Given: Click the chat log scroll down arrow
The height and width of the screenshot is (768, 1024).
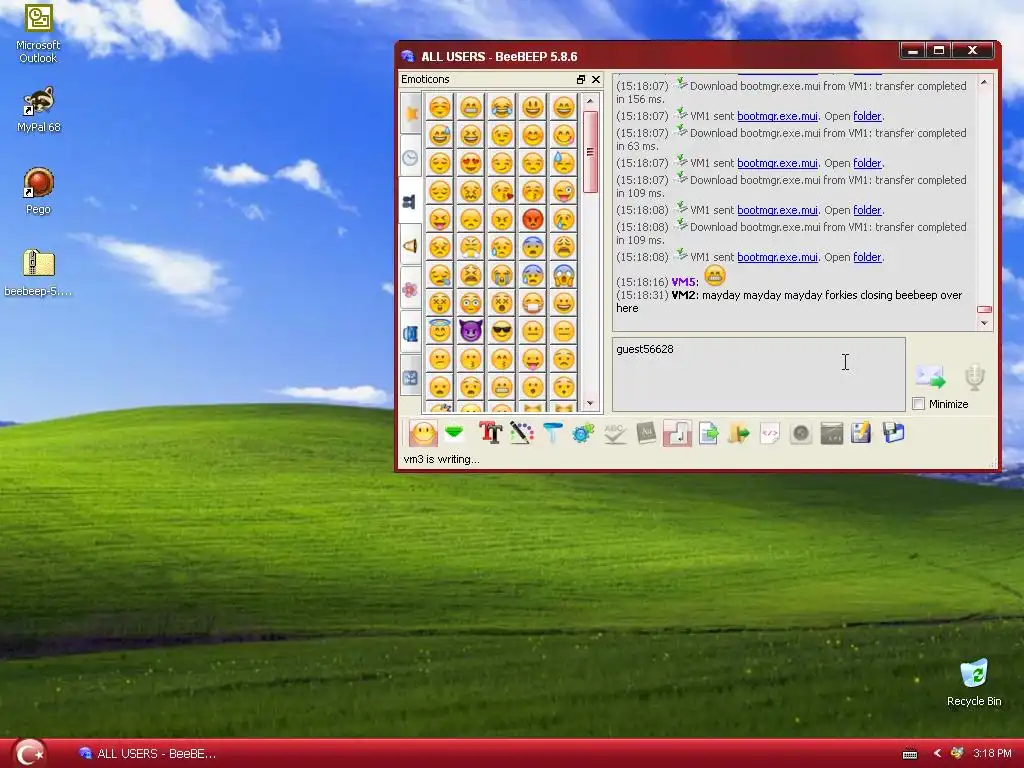Looking at the screenshot, I should pos(984,323).
